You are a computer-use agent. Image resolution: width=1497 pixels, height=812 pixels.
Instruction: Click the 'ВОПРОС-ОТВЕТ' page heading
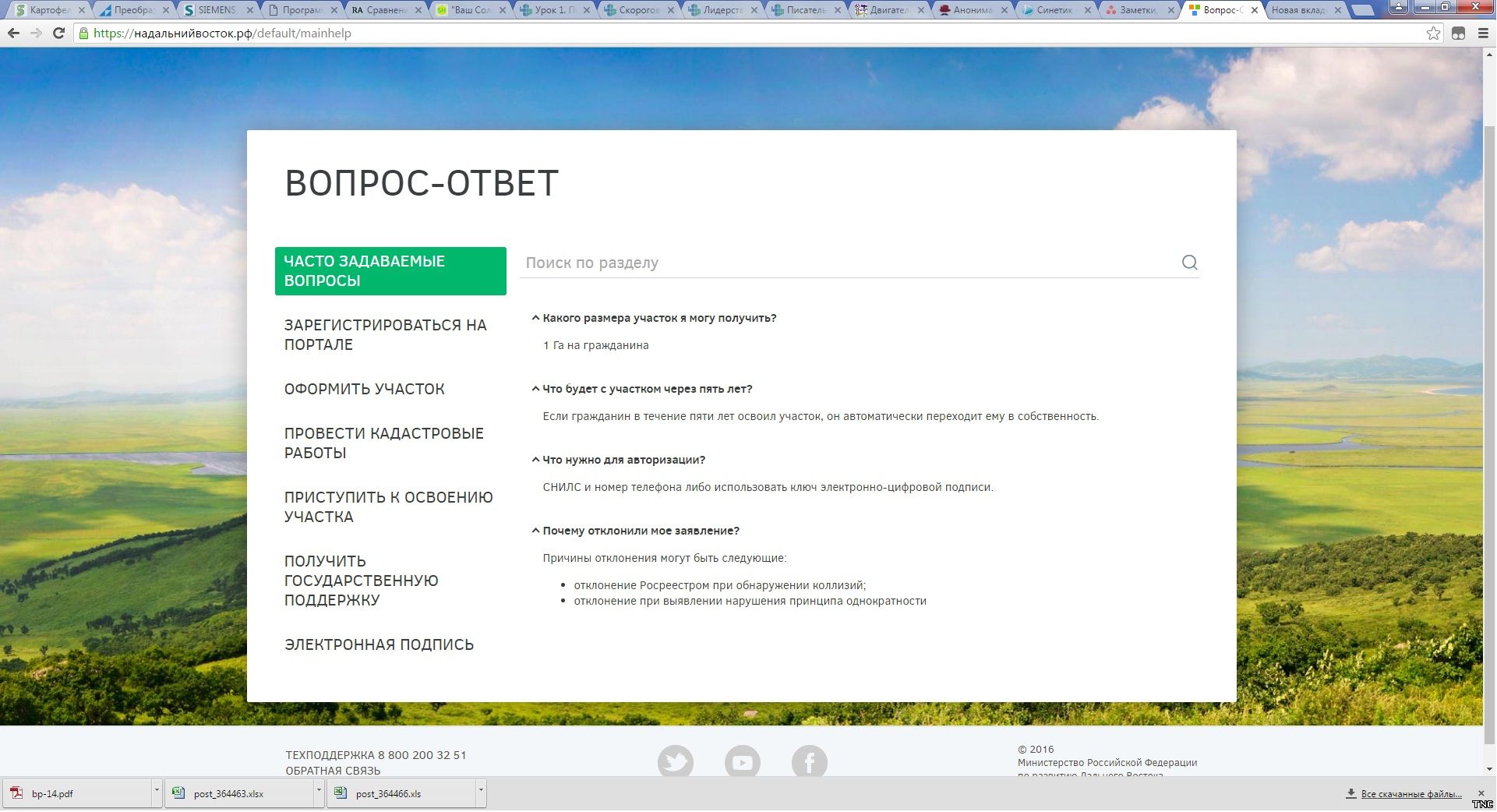(422, 184)
